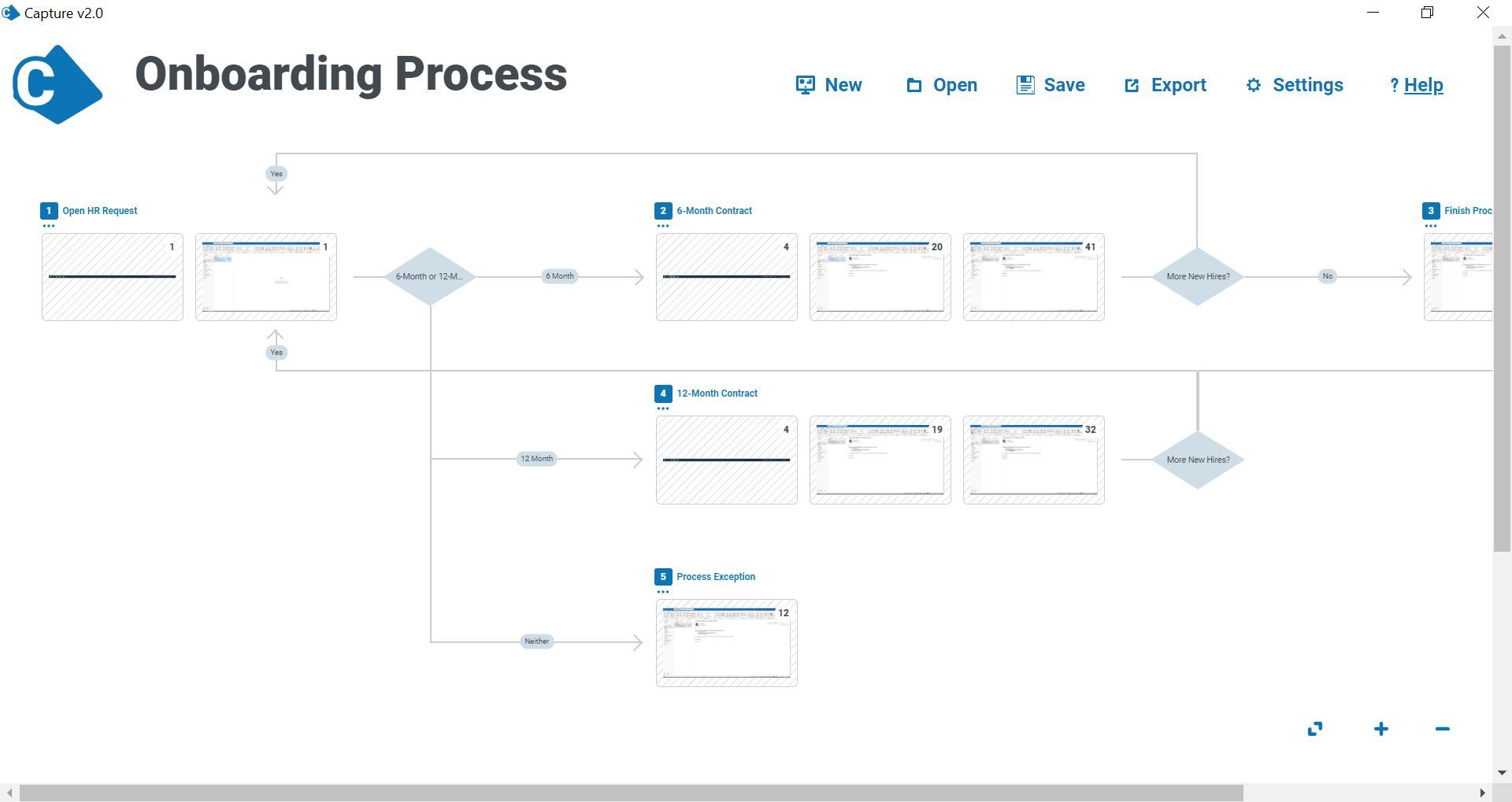The height and width of the screenshot is (802, 1512).
Task: Open a file with the Open button
Action: click(x=942, y=85)
